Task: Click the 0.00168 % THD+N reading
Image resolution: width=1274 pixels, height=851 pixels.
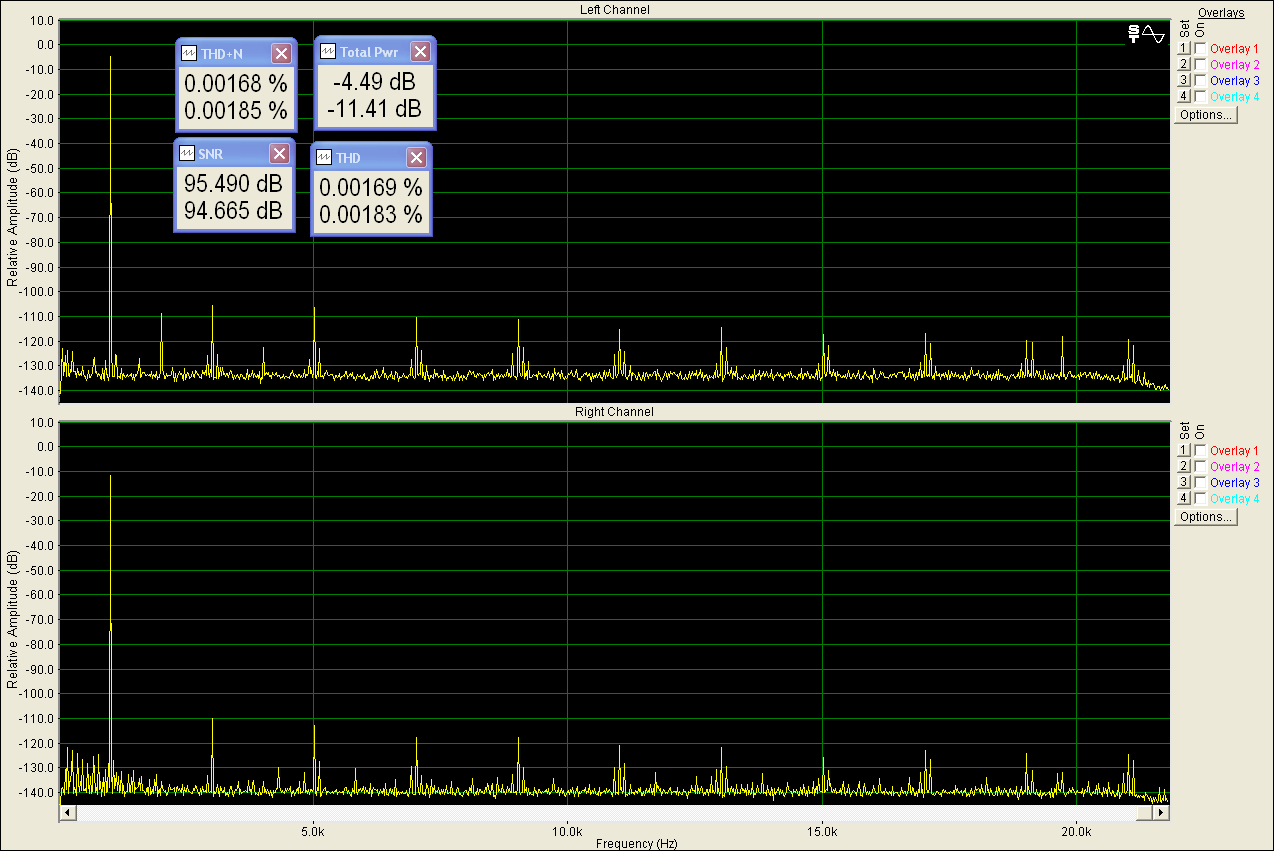Action: pos(236,85)
